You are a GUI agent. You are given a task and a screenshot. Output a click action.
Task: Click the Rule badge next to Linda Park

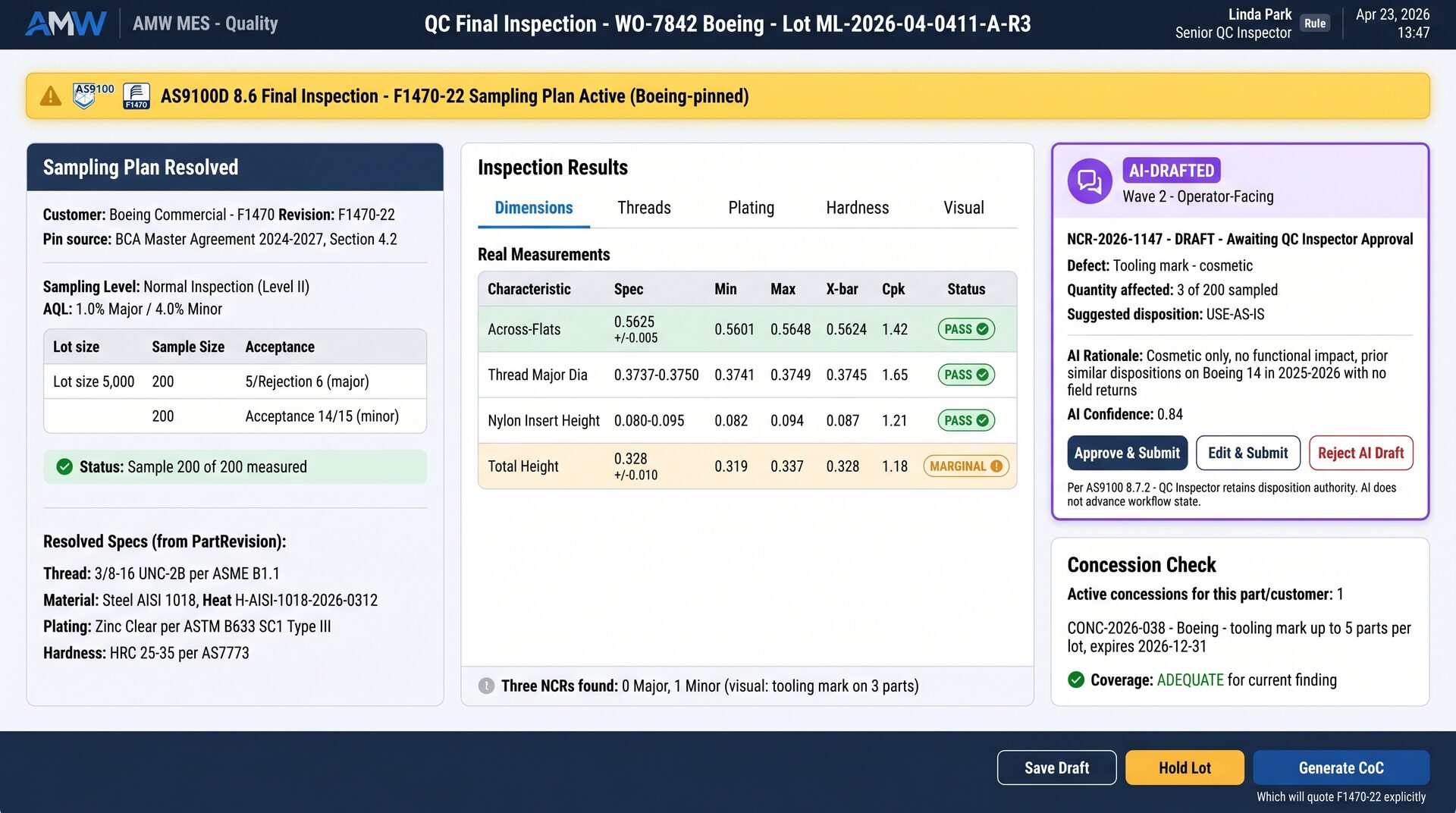[x=1315, y=24]
